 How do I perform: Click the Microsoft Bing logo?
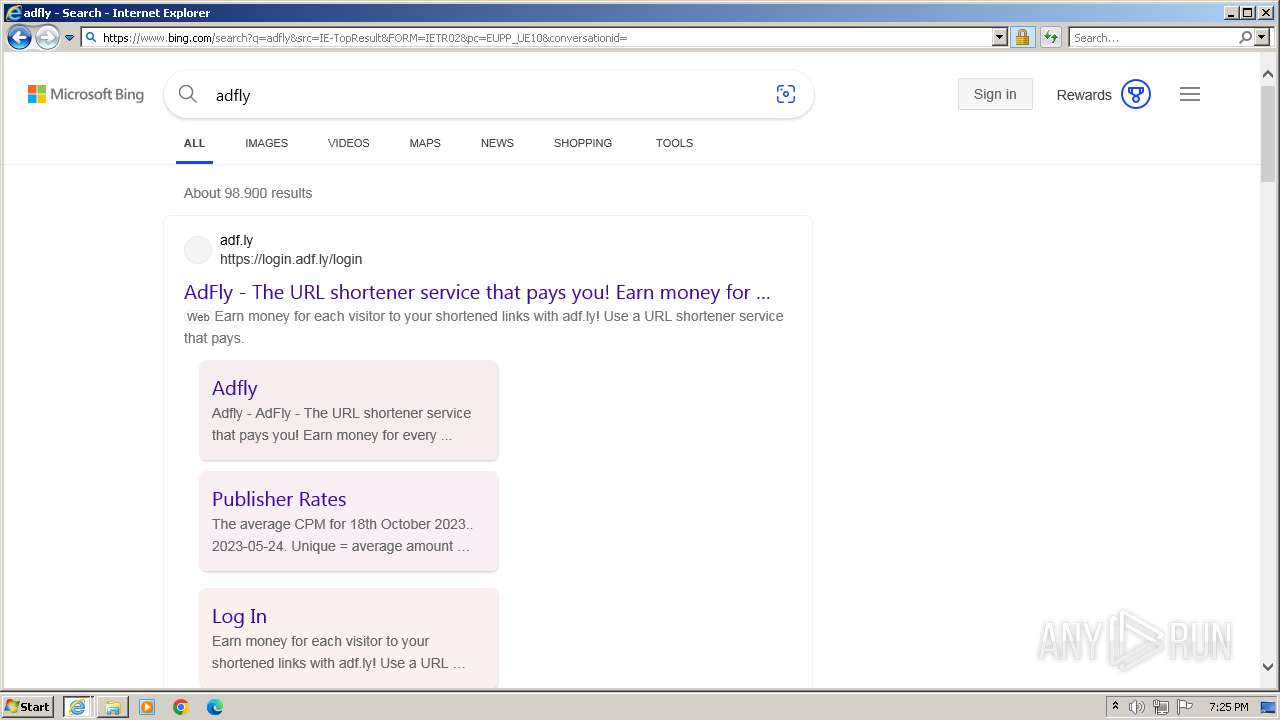[86, 94]
